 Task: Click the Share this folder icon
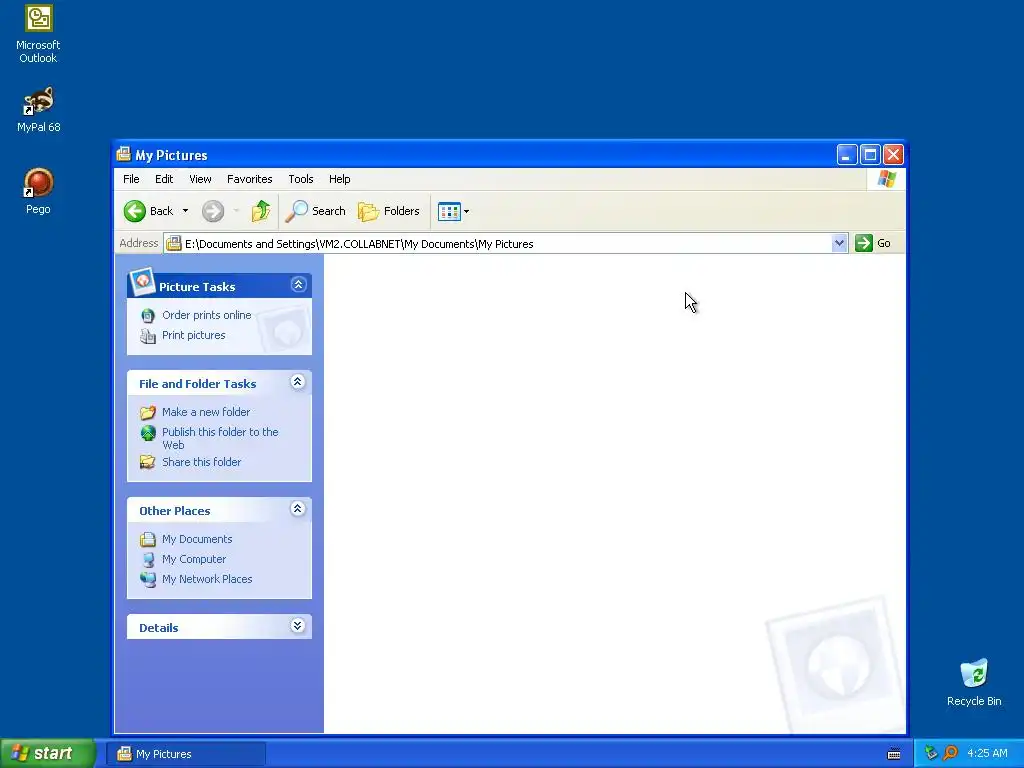tap(148, 462)
